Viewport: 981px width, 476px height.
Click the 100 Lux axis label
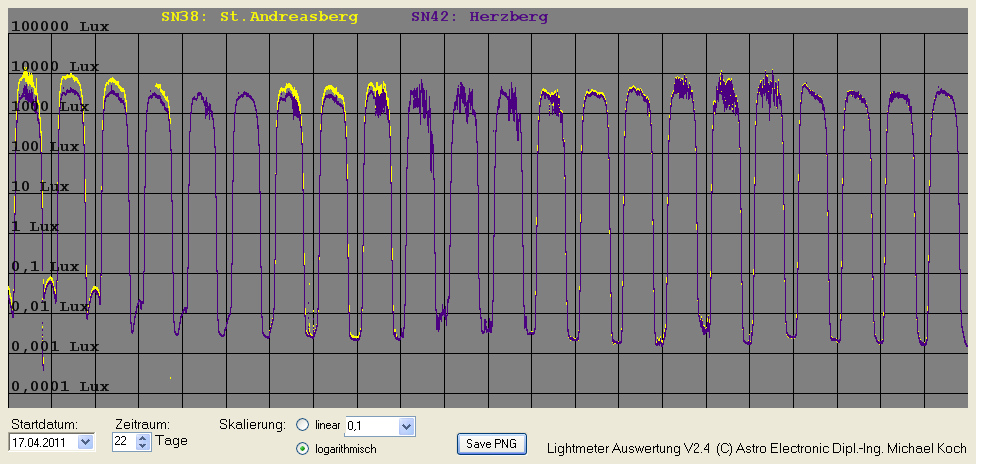[x=46, y=146]
